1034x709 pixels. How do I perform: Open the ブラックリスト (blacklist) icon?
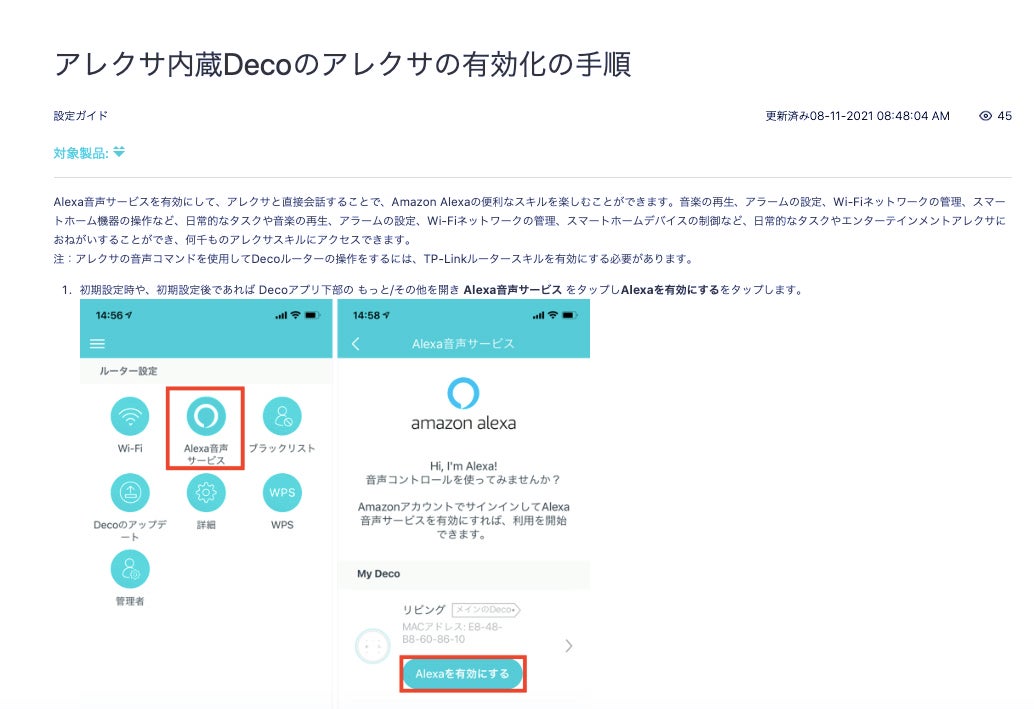[x=281, y=418]
